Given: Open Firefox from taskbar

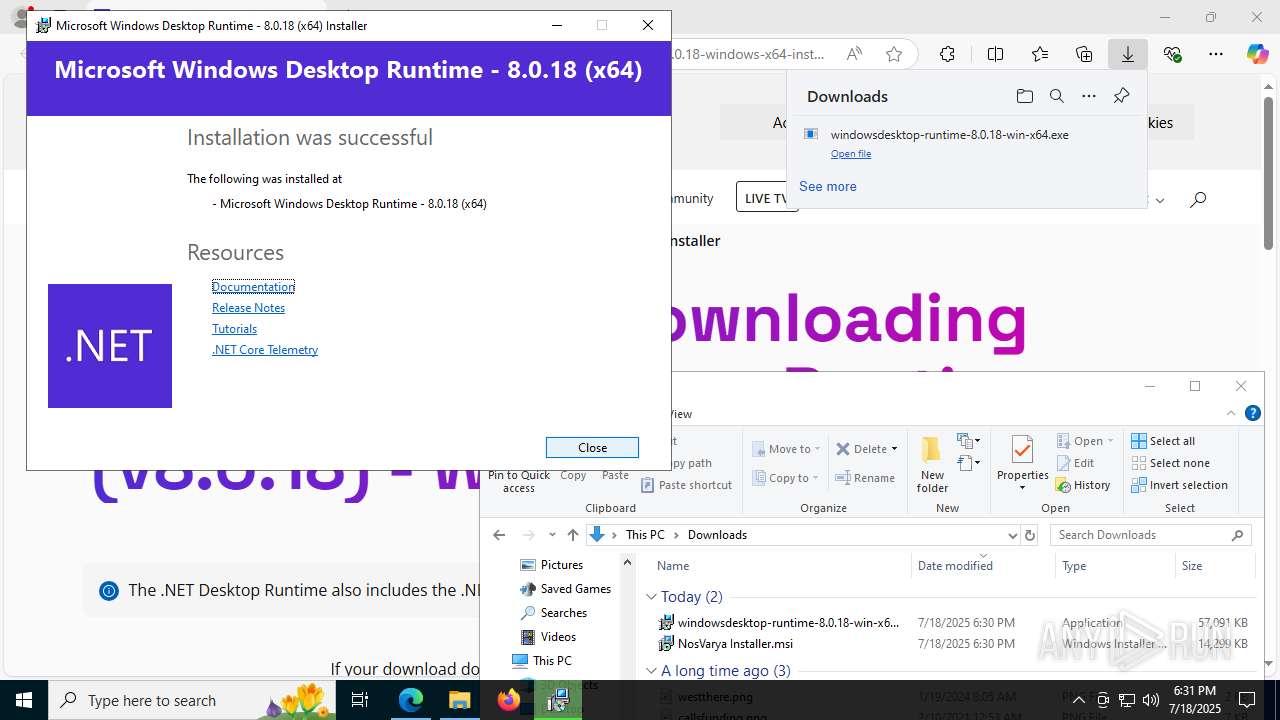Looking at the screenshot, I should [x=508, y=700].
